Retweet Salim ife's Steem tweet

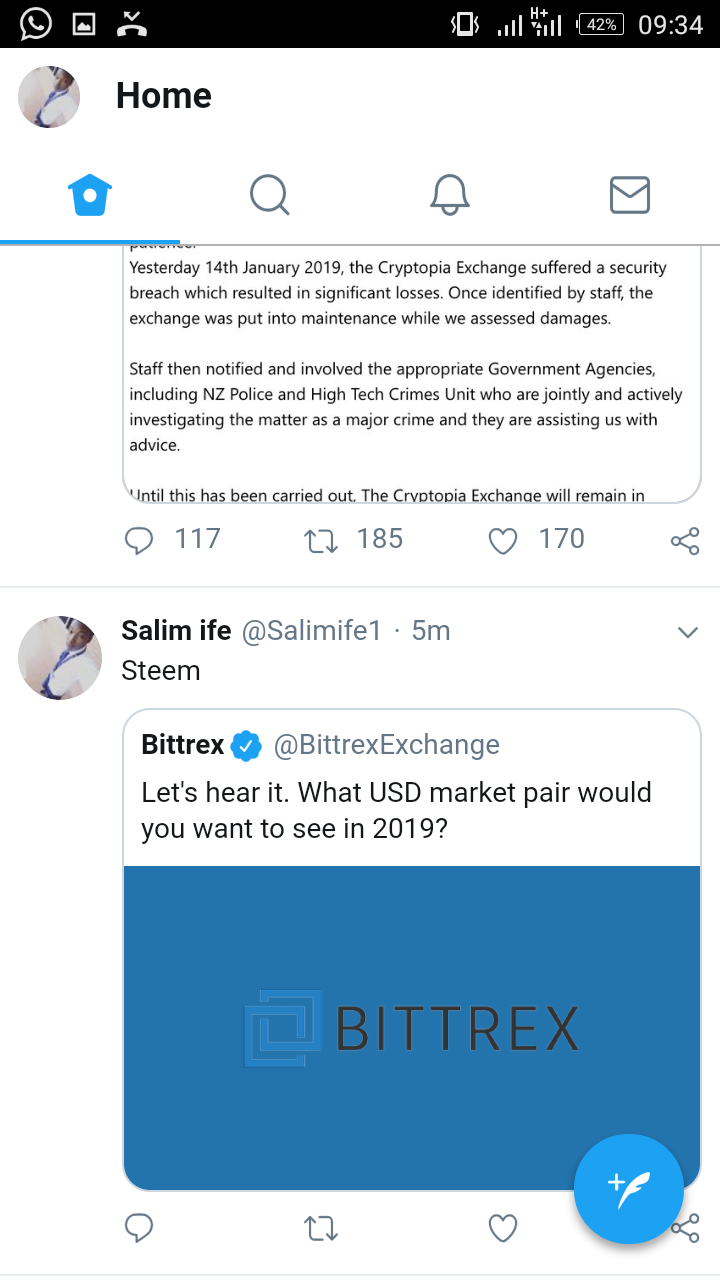point(321,1228)
